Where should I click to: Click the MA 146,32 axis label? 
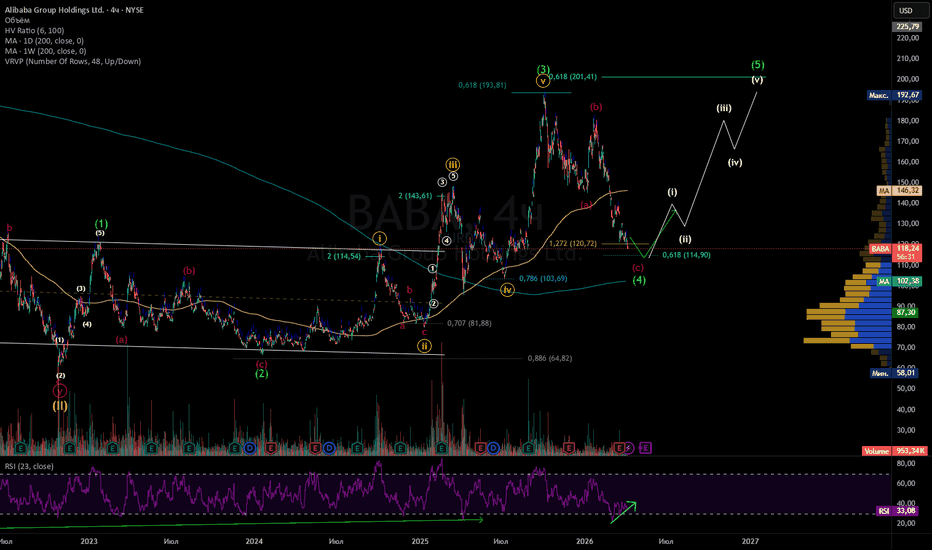click(x=899, y=191)
